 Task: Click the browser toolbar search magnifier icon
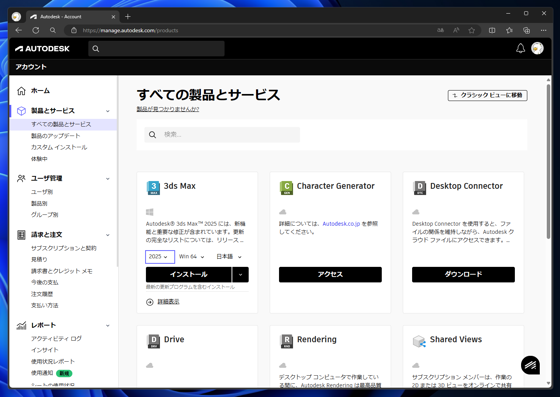tap(53, 30)
